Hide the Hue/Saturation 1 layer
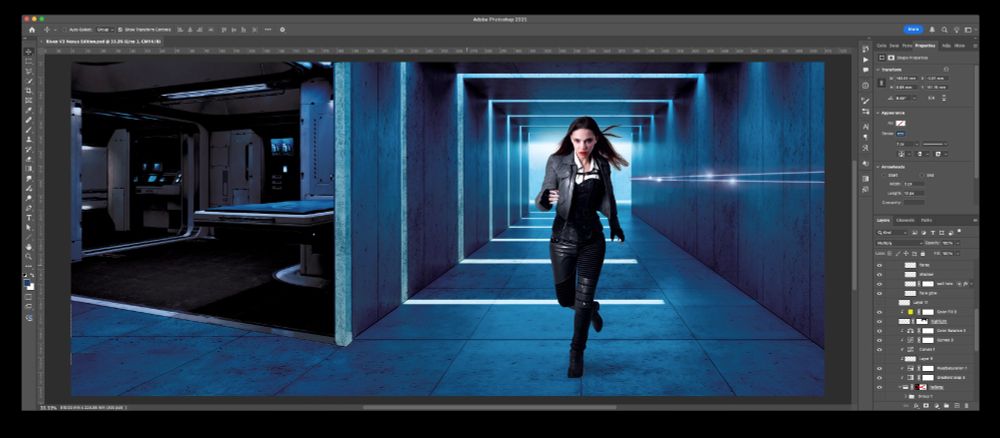This screenshot has width=1000, height=438. point(879,369)
